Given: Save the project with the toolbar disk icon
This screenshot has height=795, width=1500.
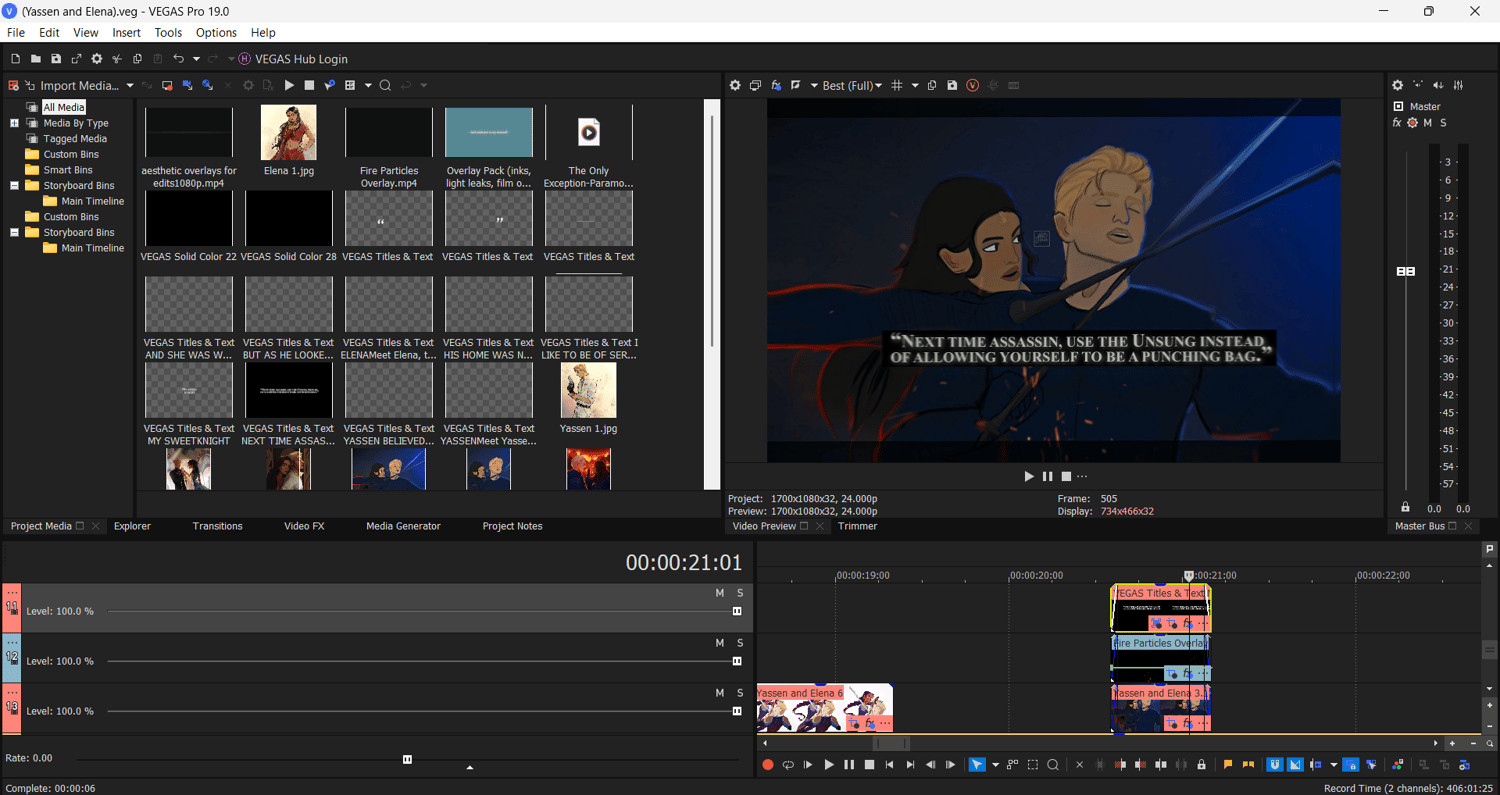Looking at the screenshot, I should [x=56, y=59].
